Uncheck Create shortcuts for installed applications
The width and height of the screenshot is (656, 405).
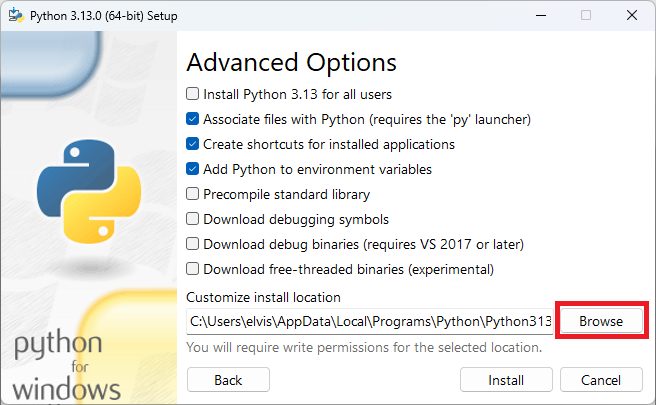pyautogui.click(x=192, y=144)
